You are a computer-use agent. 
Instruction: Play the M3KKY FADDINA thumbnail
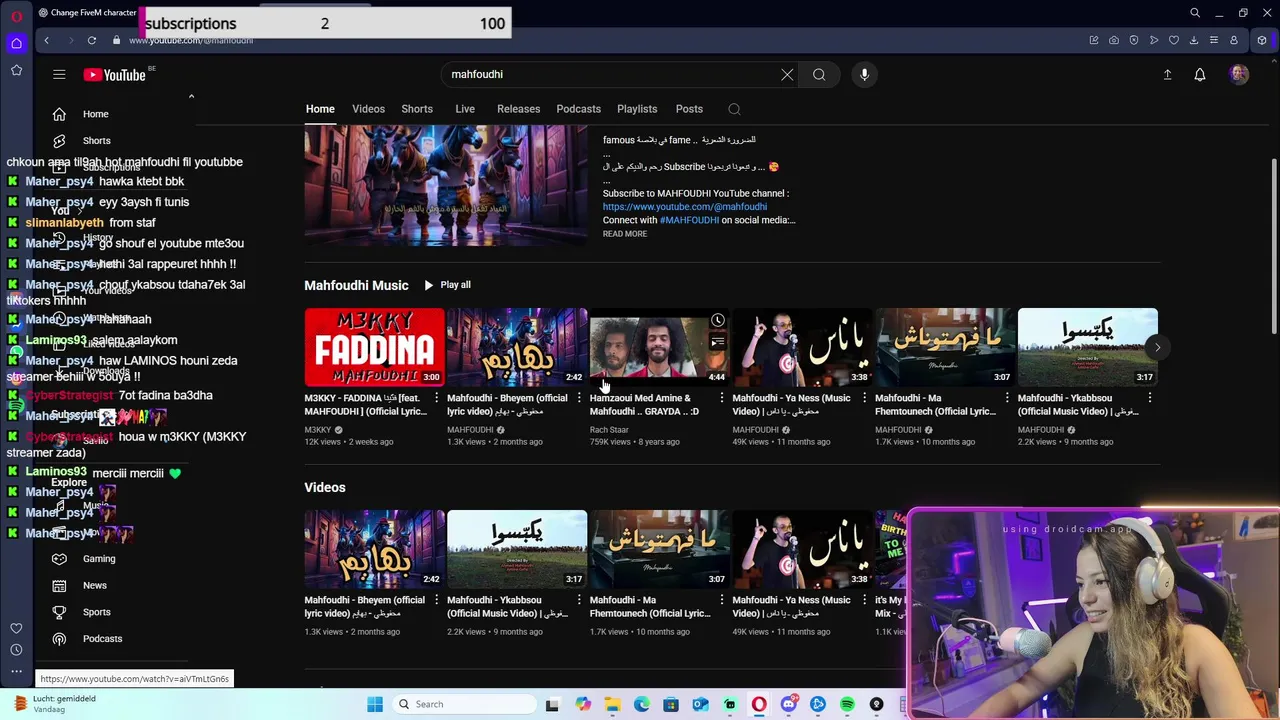pos(374,347)
